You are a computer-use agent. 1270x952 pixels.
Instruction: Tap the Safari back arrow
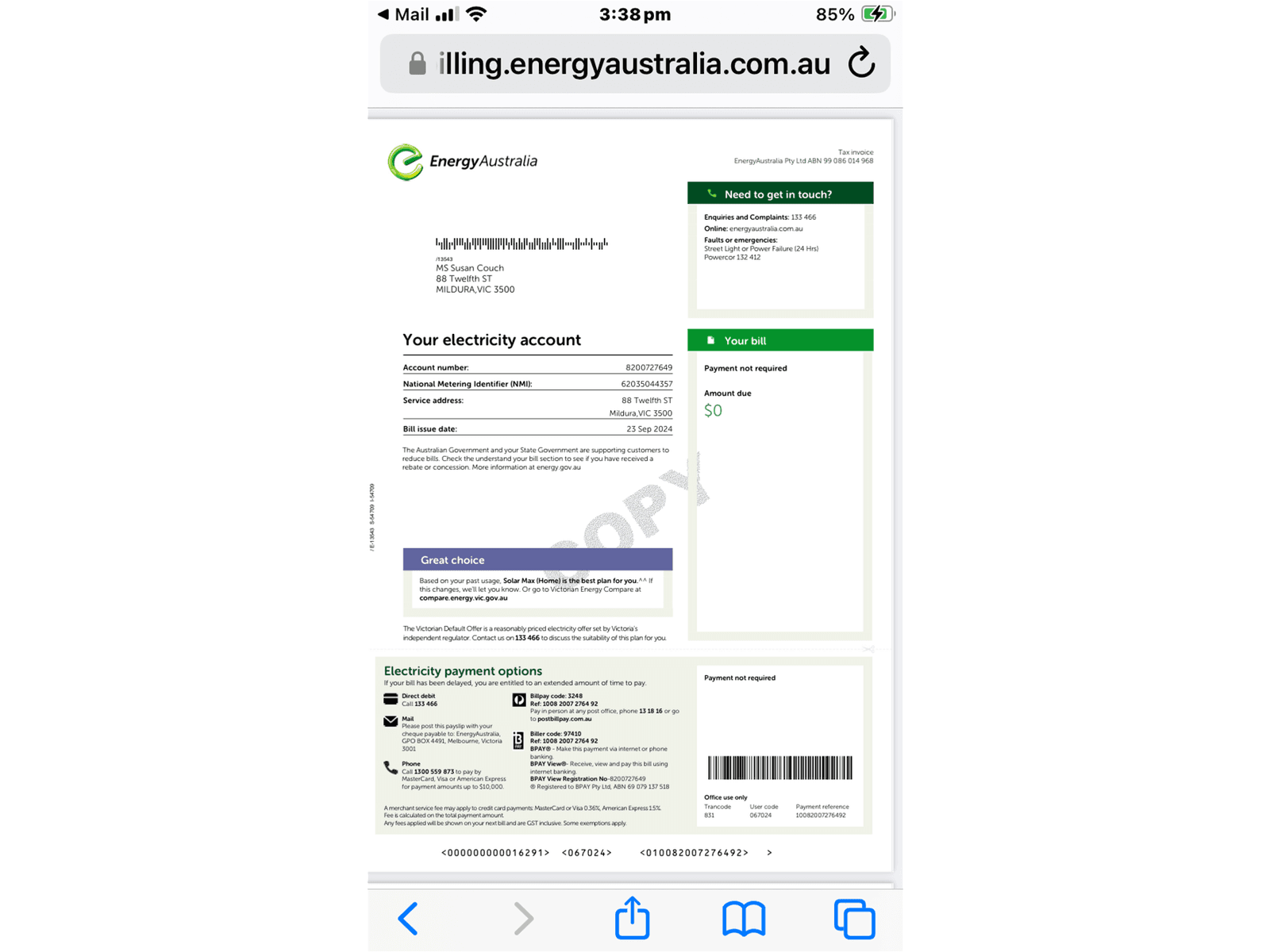tap(408, 919)
